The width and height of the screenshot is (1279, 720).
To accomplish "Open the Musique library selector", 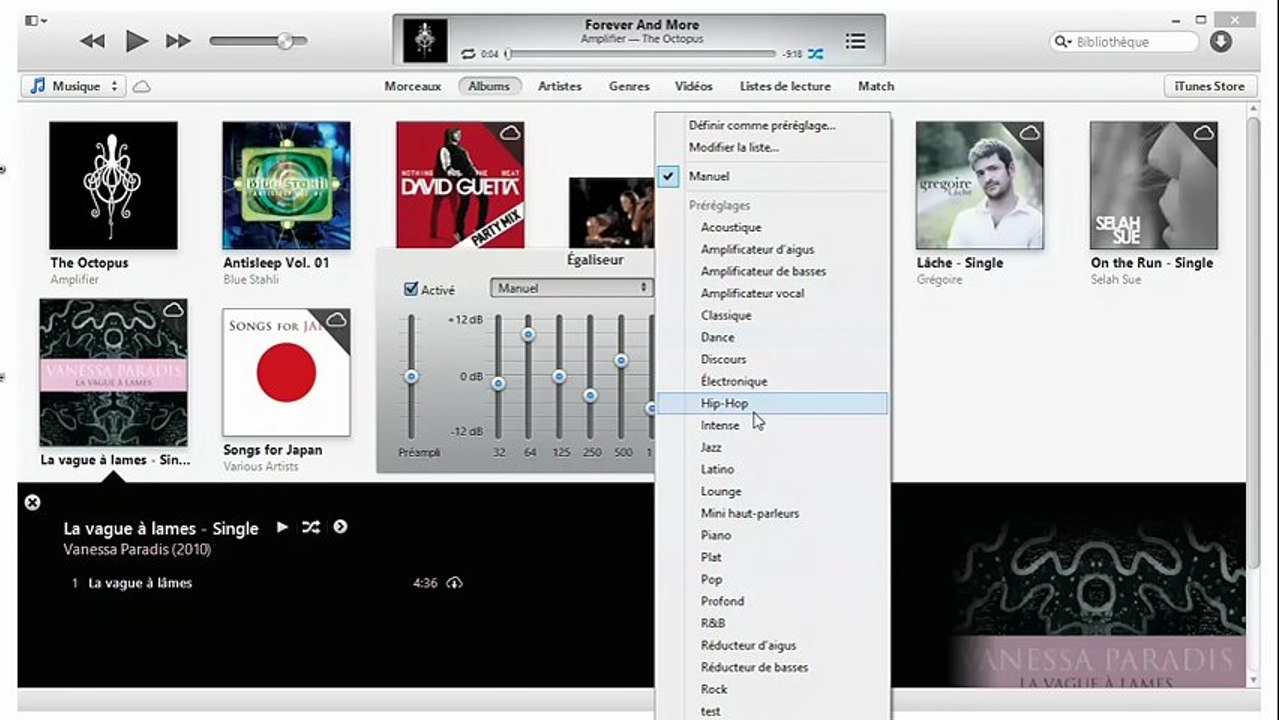I will pyautogui.click(x=72, y=86).
